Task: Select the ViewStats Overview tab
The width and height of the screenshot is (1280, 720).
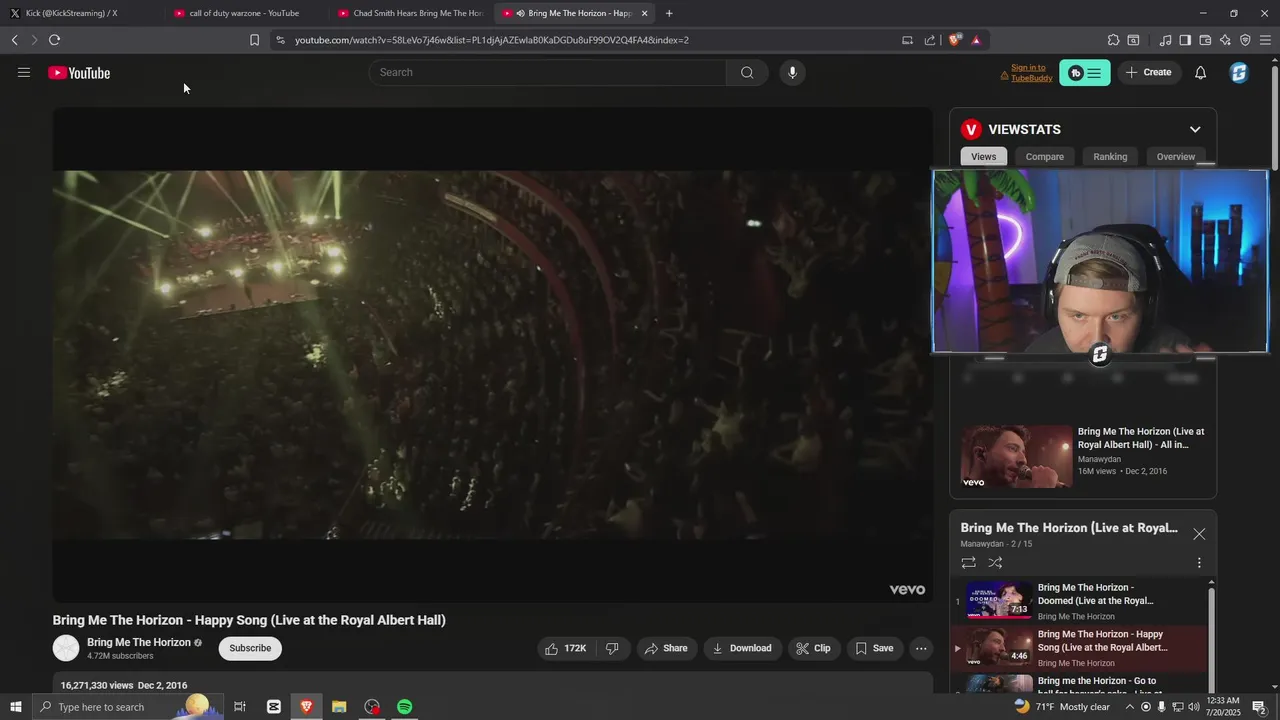Action: tap(1176, 157)
